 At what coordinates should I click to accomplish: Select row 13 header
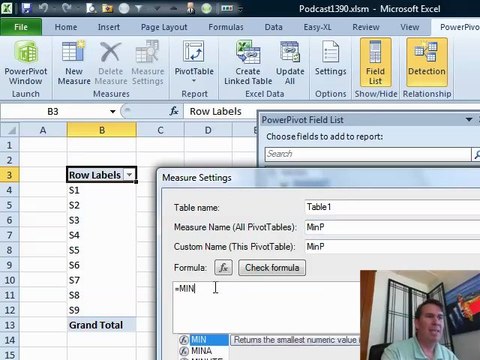coord(9,325)
